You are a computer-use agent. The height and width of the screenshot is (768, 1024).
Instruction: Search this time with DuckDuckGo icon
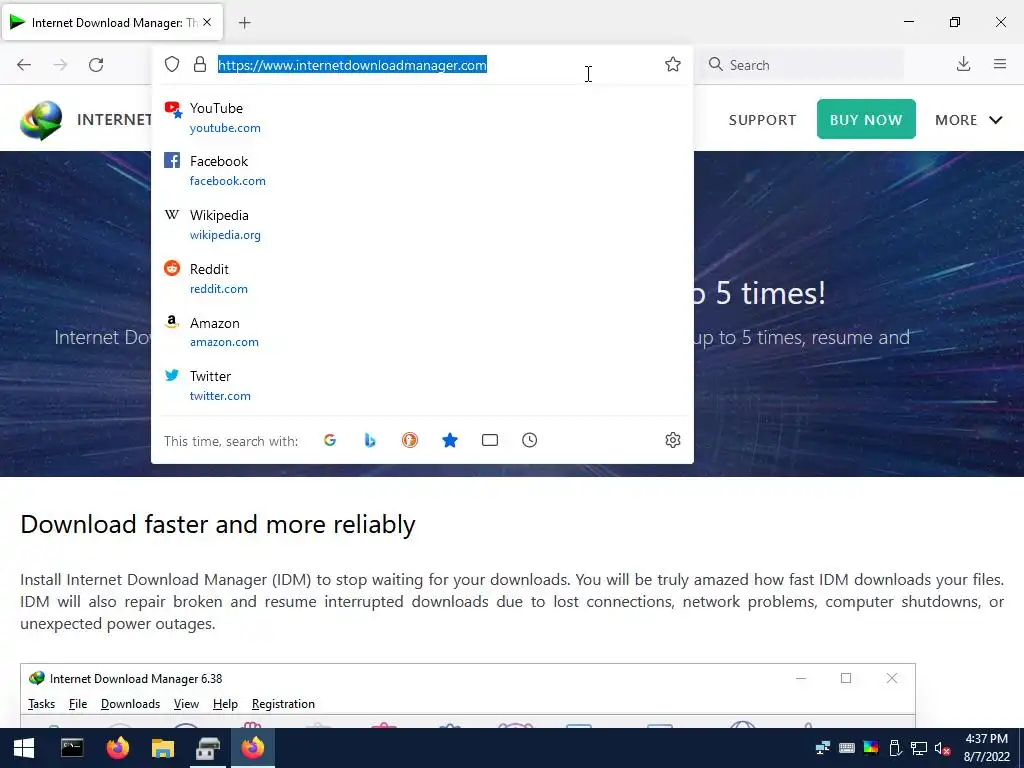pyautogui.click(x=409, y=440)
